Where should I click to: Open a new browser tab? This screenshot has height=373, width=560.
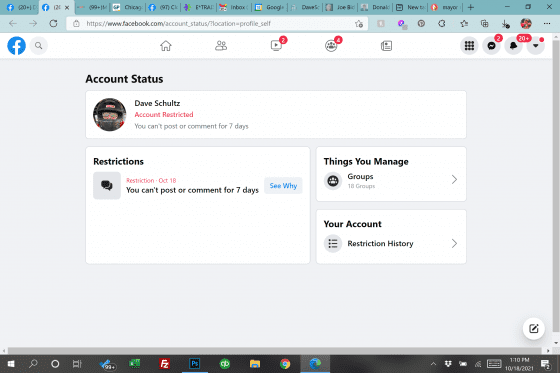(471, 7)
